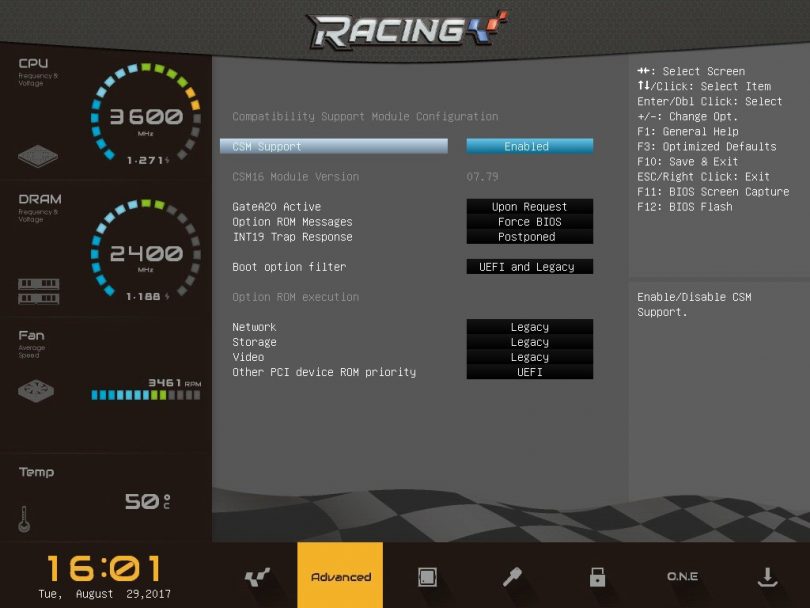810x608 pixels.
Task: Open the checkered flag Main menu icon
Action: (x=257, y=577)
